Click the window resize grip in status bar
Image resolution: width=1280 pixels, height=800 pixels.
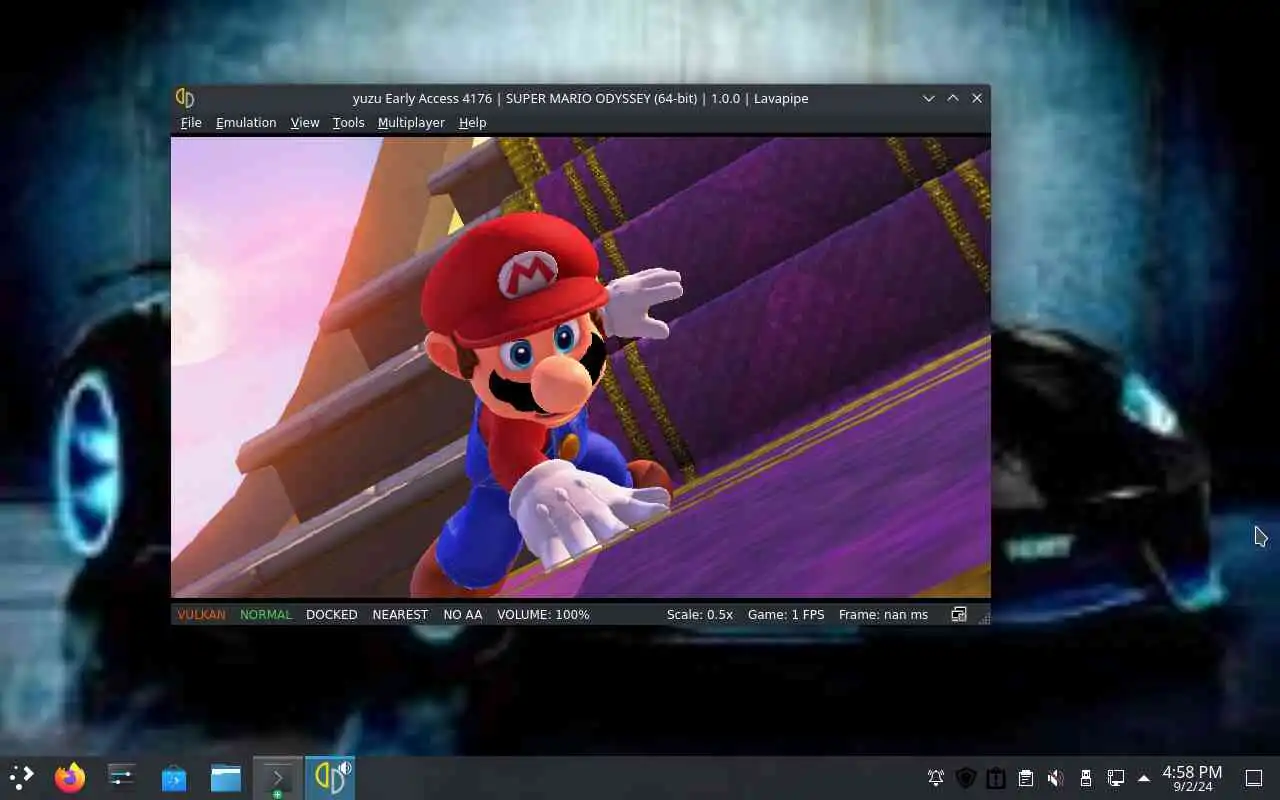(x=984, y=618)
